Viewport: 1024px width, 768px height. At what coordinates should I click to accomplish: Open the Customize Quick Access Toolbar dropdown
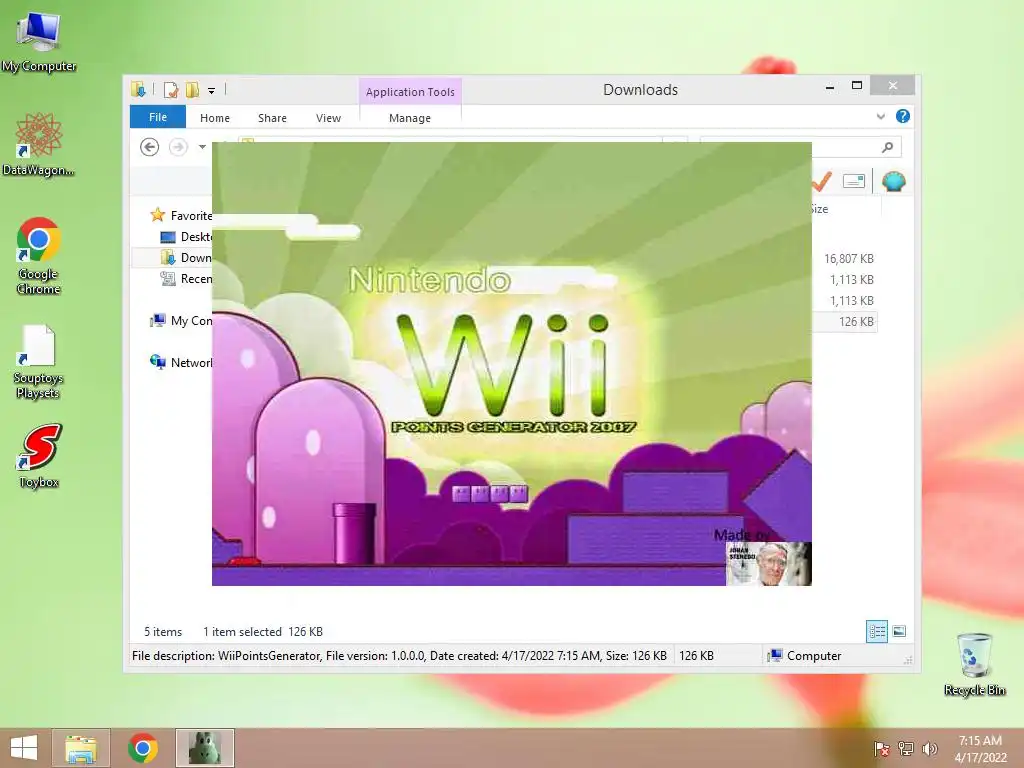click(212, 91)
